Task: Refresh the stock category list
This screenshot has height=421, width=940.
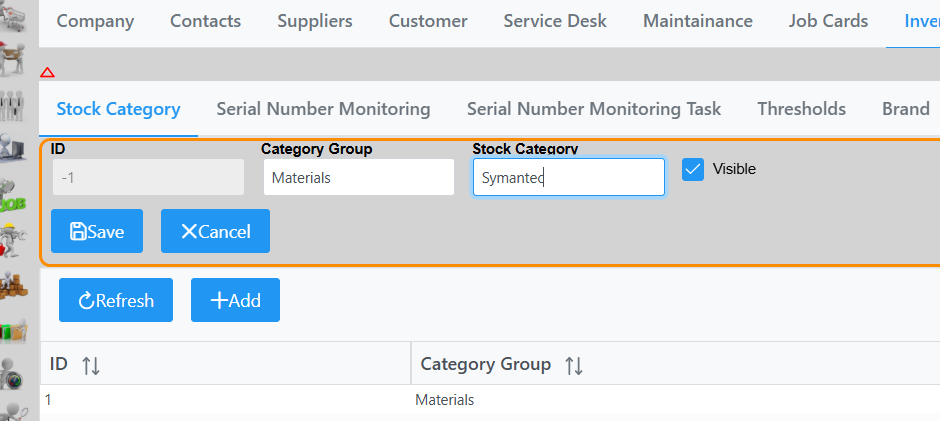Action: tap(115, 300)
